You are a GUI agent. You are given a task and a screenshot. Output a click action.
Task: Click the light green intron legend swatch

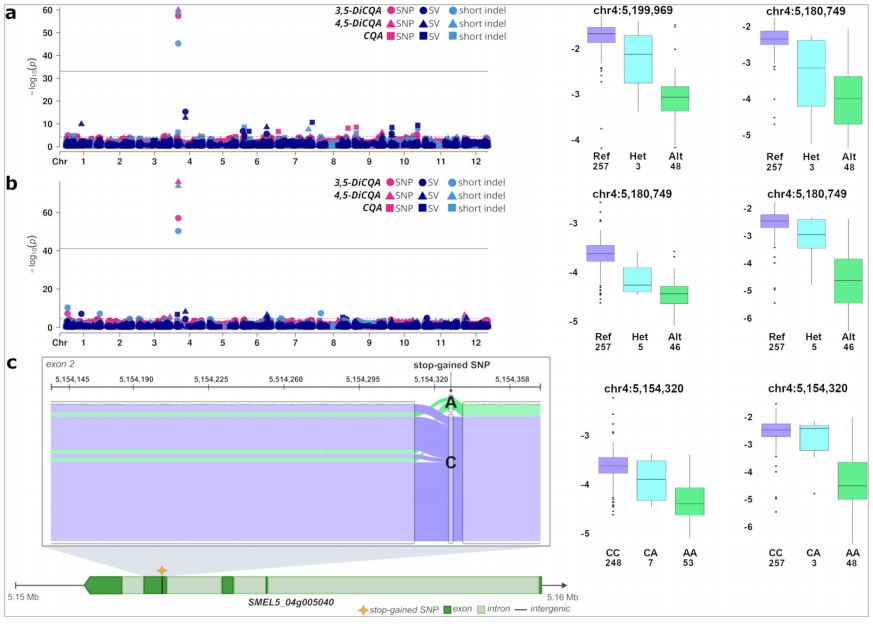pyautogui.click(x=481, y=609)
